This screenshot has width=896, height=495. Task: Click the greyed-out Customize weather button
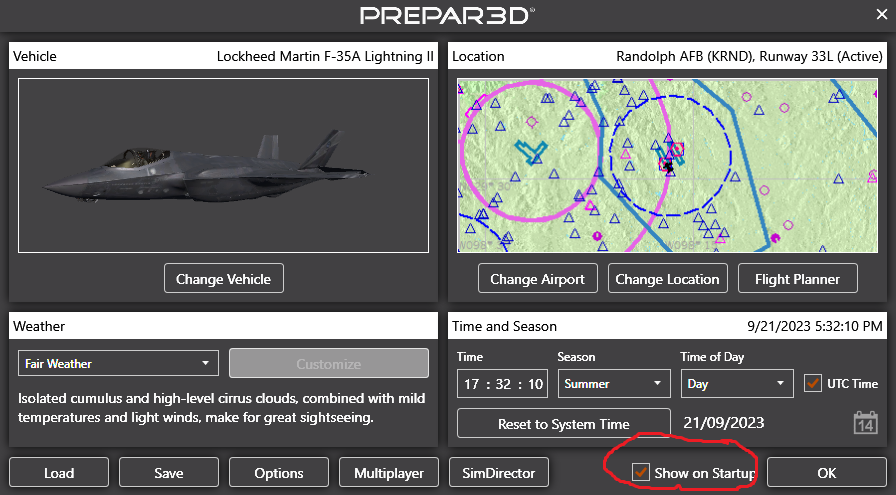click(329, 364)
